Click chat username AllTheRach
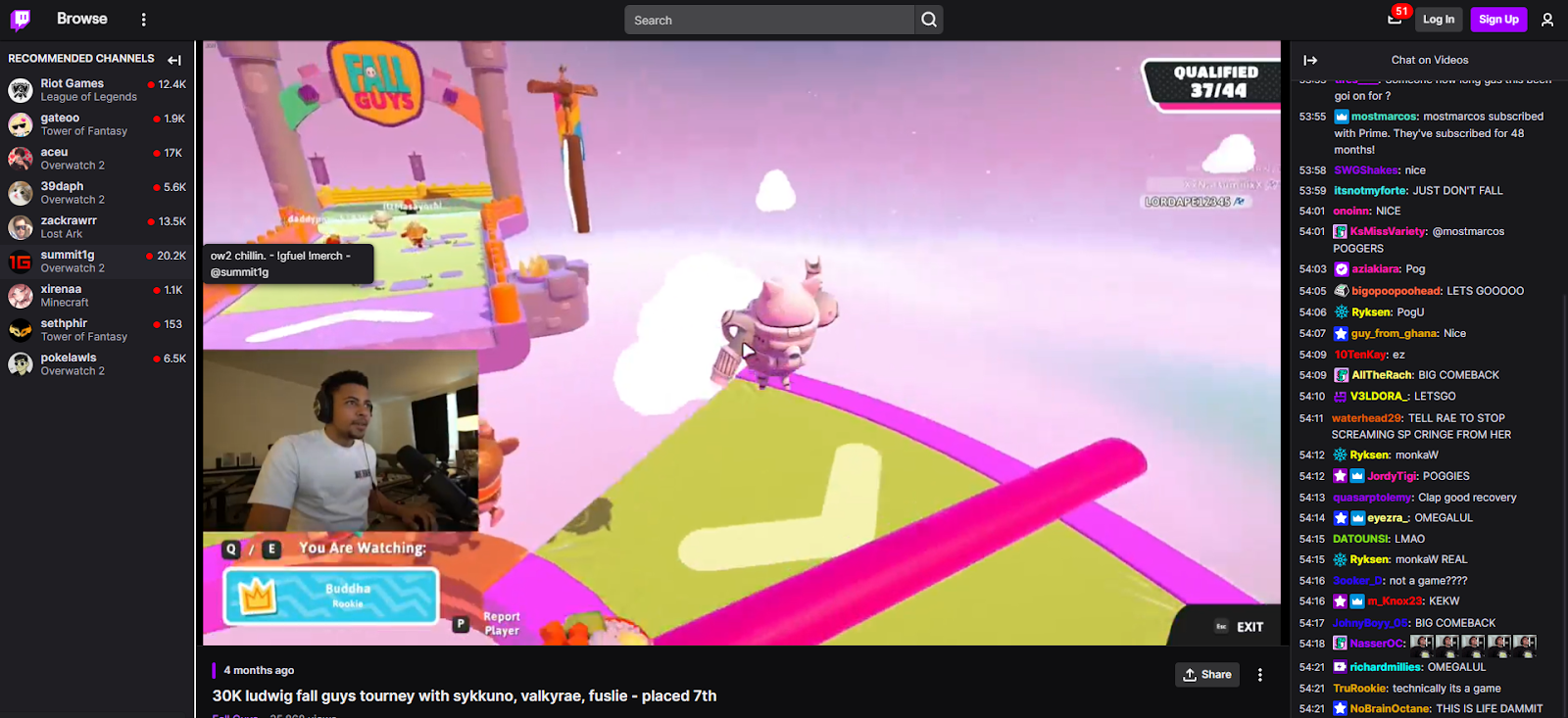The width and height of the screenshot is (1568, 718). (x=1382, y=375)
